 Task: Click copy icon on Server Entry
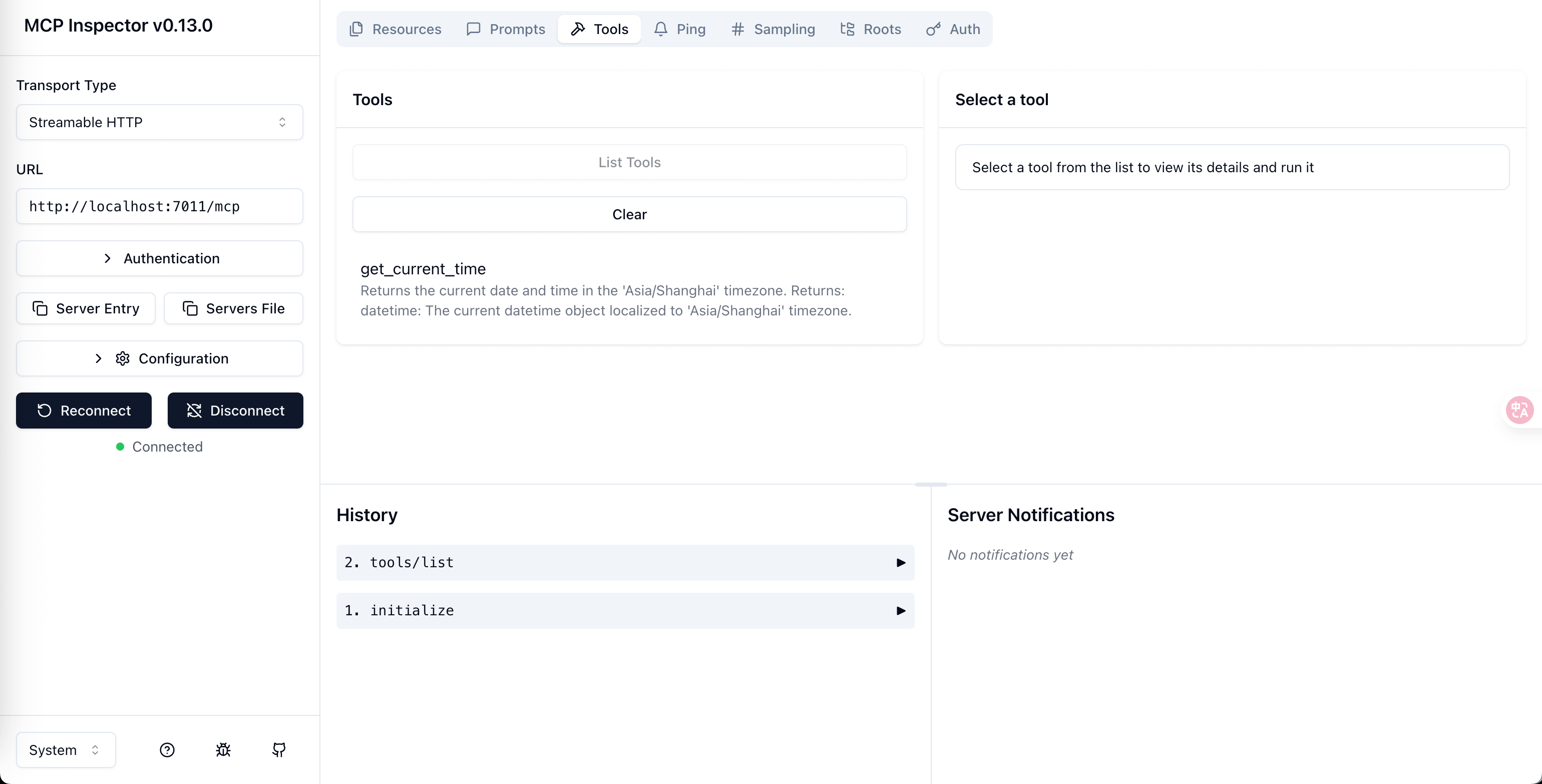coord(40,308)
